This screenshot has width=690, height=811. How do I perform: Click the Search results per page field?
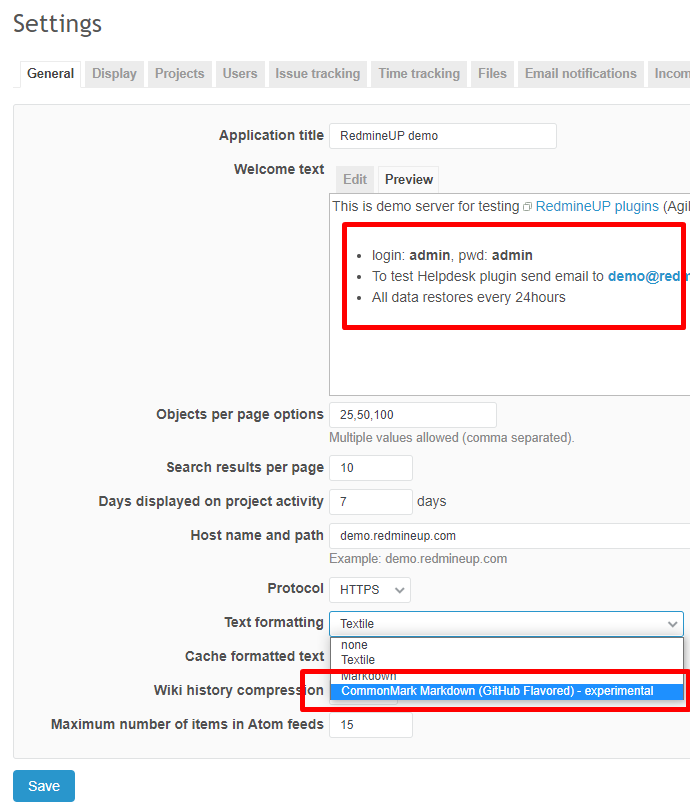371,468
